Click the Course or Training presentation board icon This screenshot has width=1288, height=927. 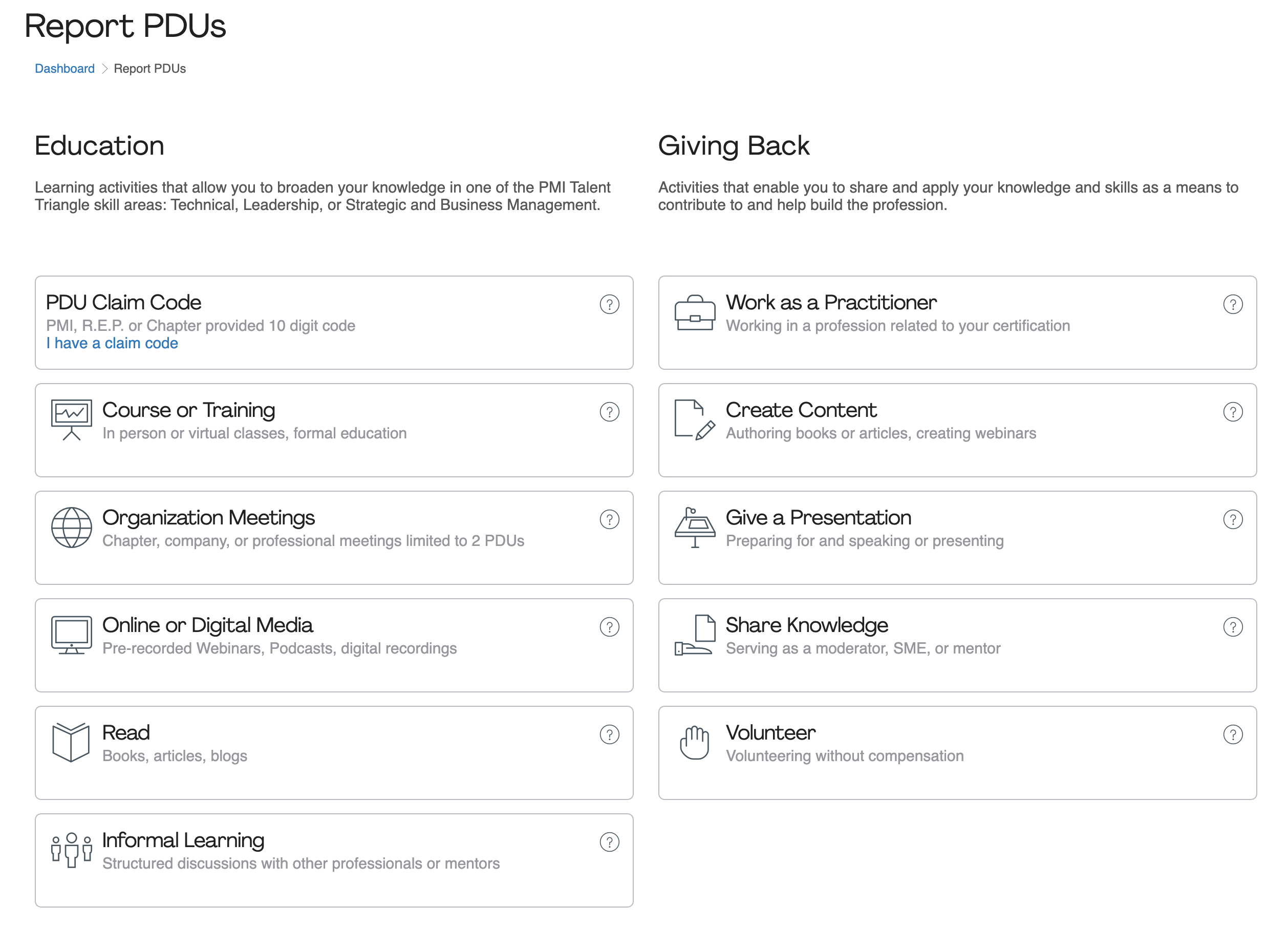tap(71, 419)
